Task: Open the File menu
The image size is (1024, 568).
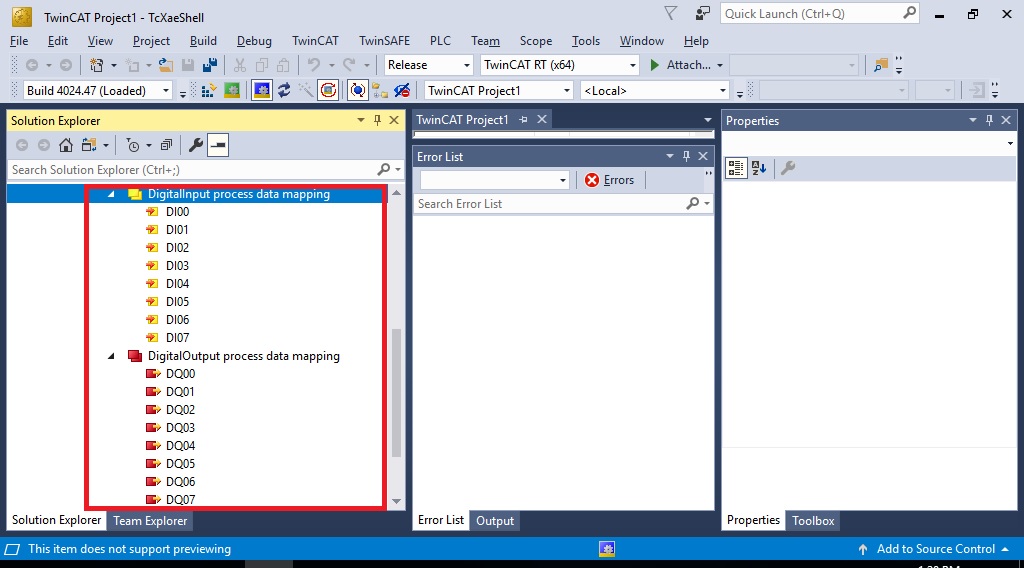Action: pyautogui.click(x=19, y=40)
